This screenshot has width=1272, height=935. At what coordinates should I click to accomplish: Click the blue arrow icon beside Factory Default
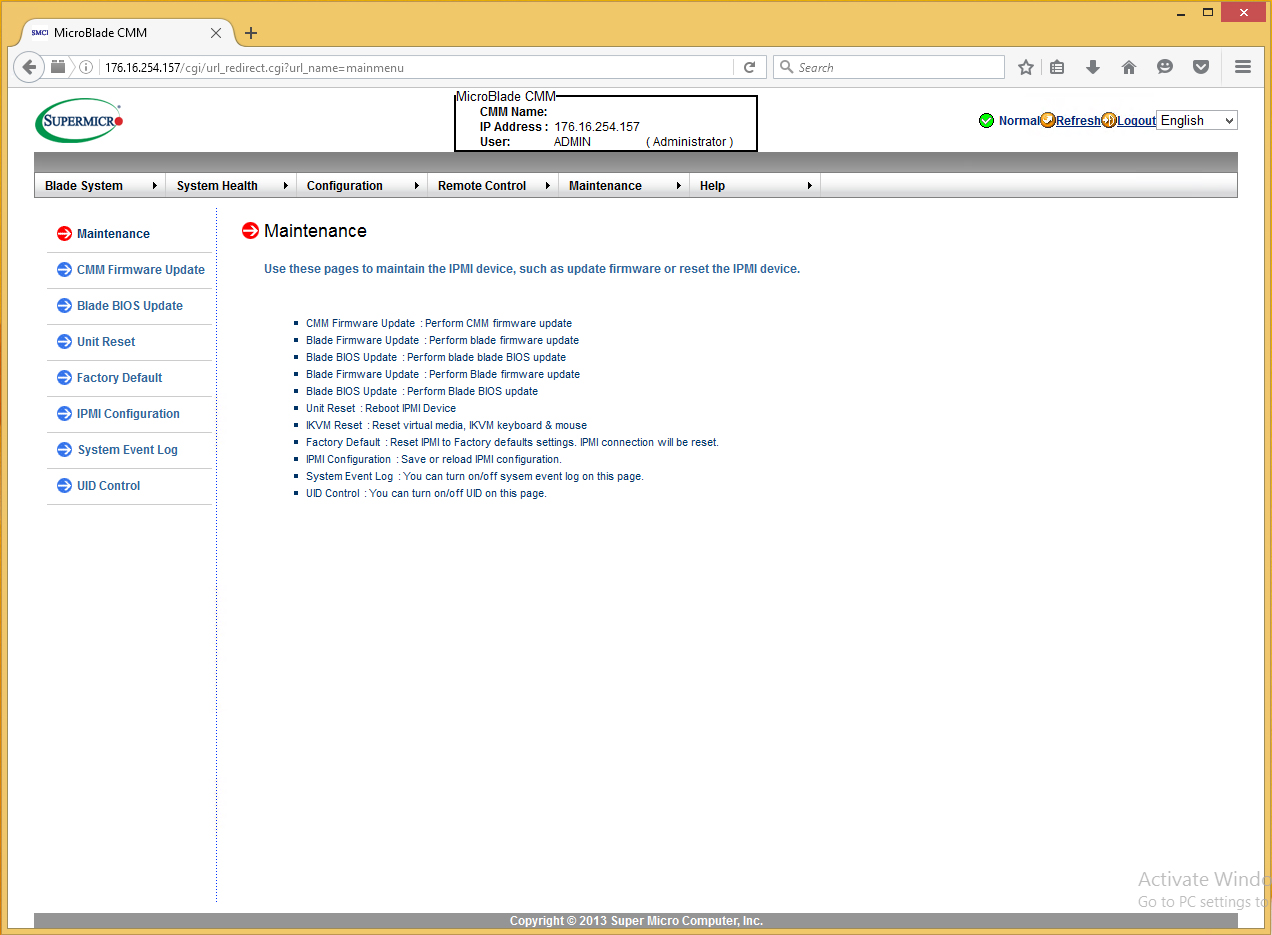coord(65,378)
